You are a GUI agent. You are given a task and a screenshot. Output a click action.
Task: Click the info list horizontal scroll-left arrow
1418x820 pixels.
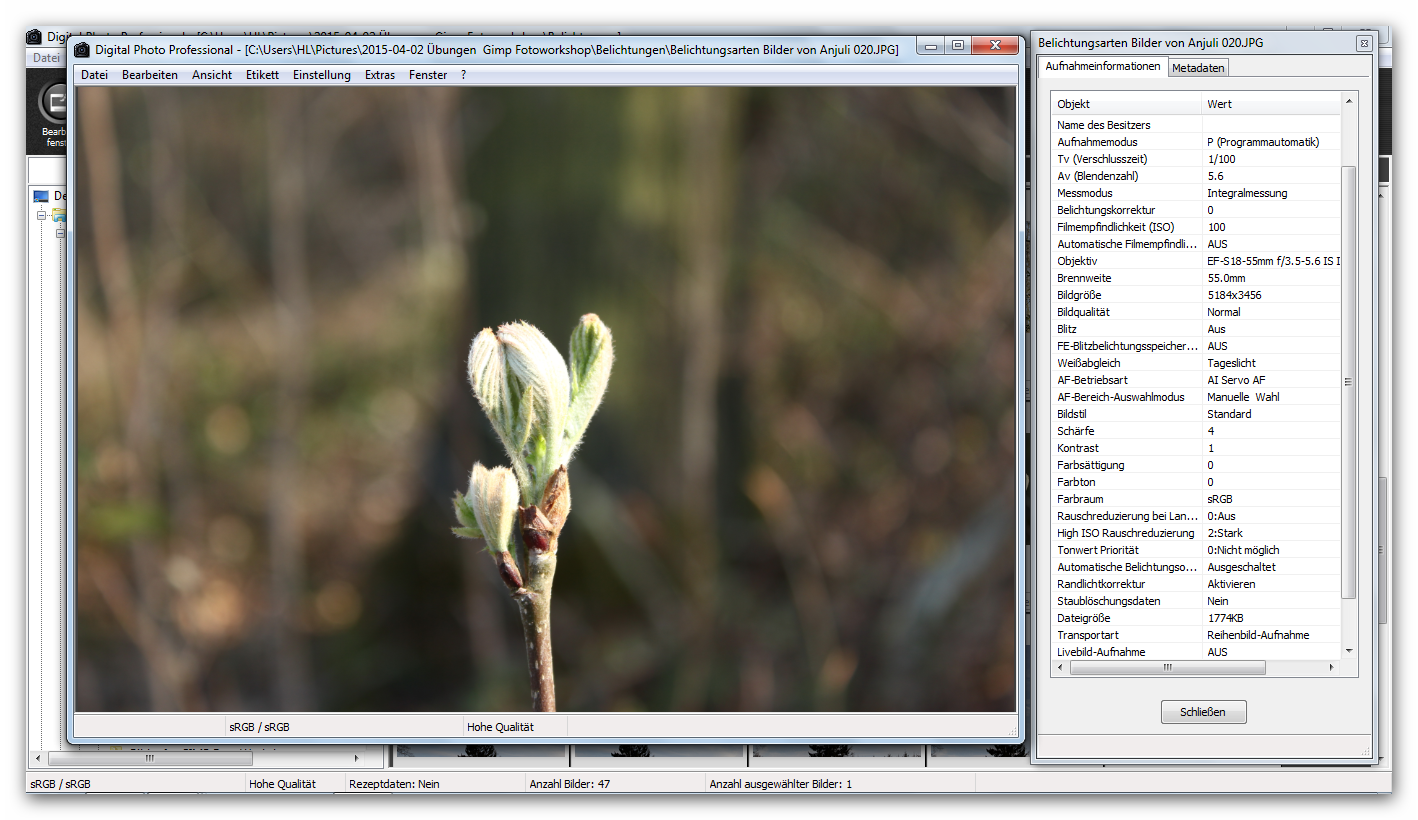(1060, 667)
